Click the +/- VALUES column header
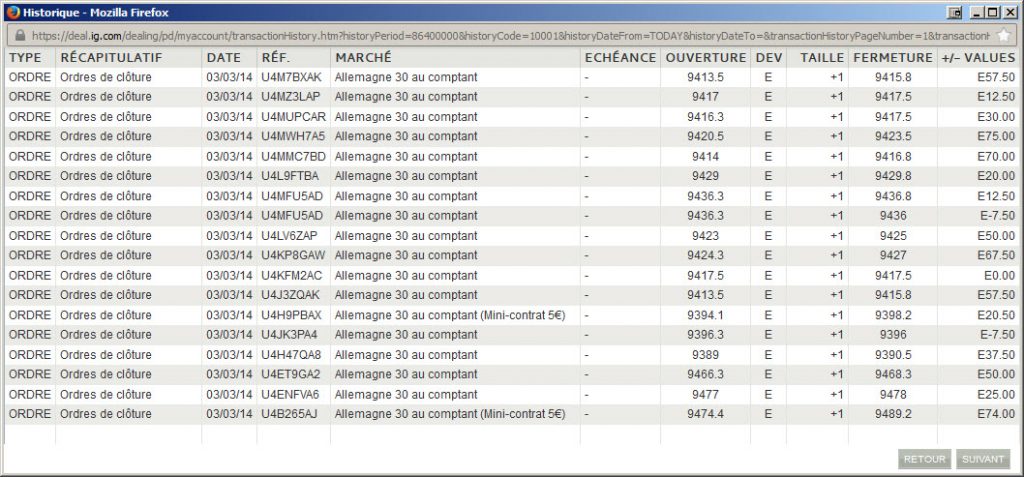 coord(978,58)
